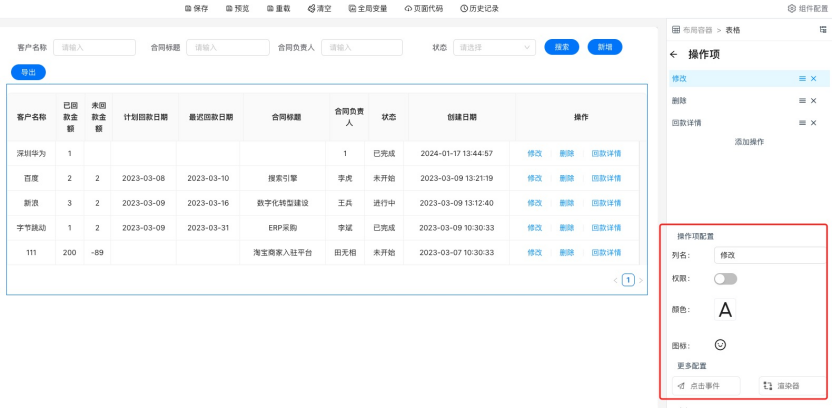Toggle the 权限 permission switch
This screenshot has width=832, height=408.
[725, 279]
